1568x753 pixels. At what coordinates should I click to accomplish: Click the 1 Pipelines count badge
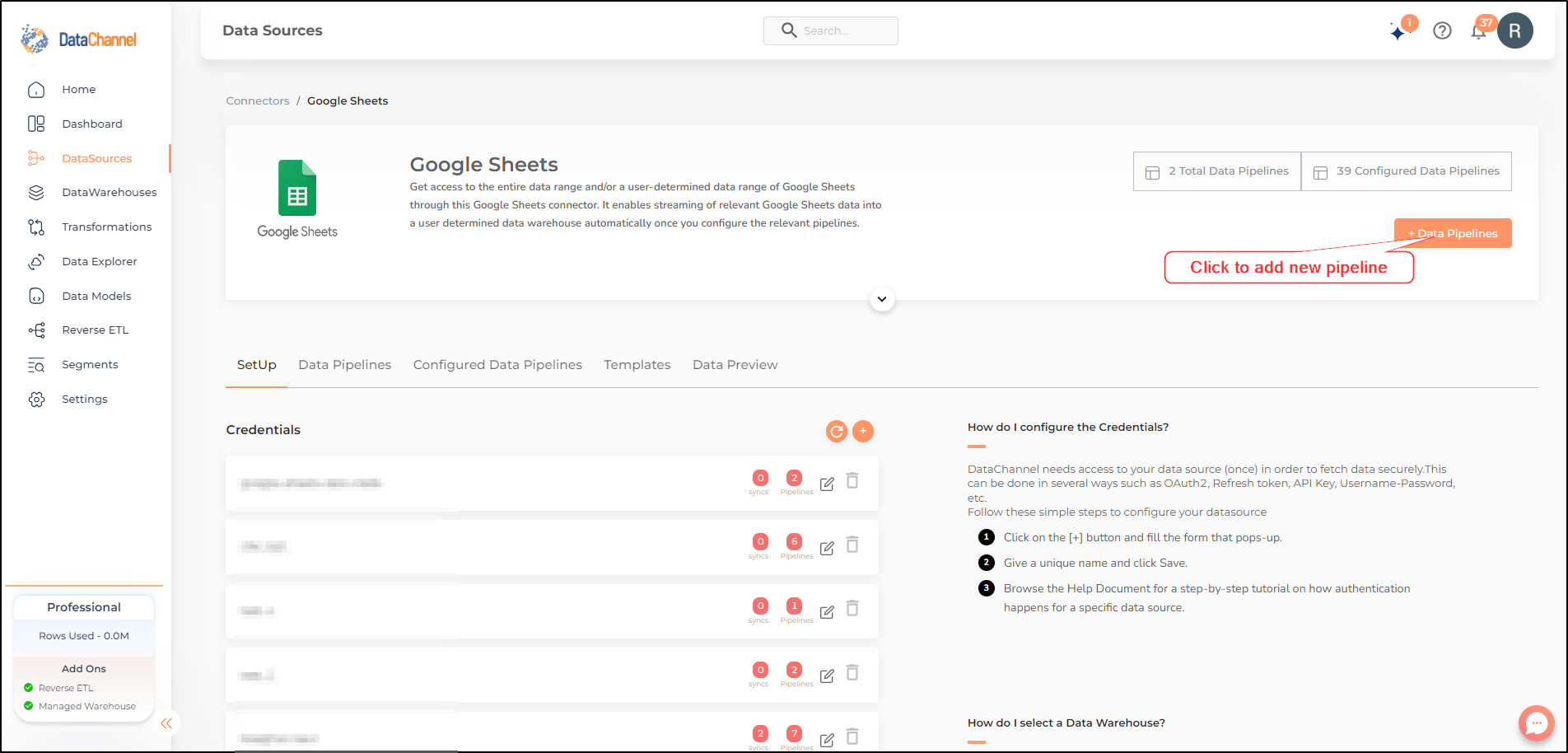click(794, 606)
